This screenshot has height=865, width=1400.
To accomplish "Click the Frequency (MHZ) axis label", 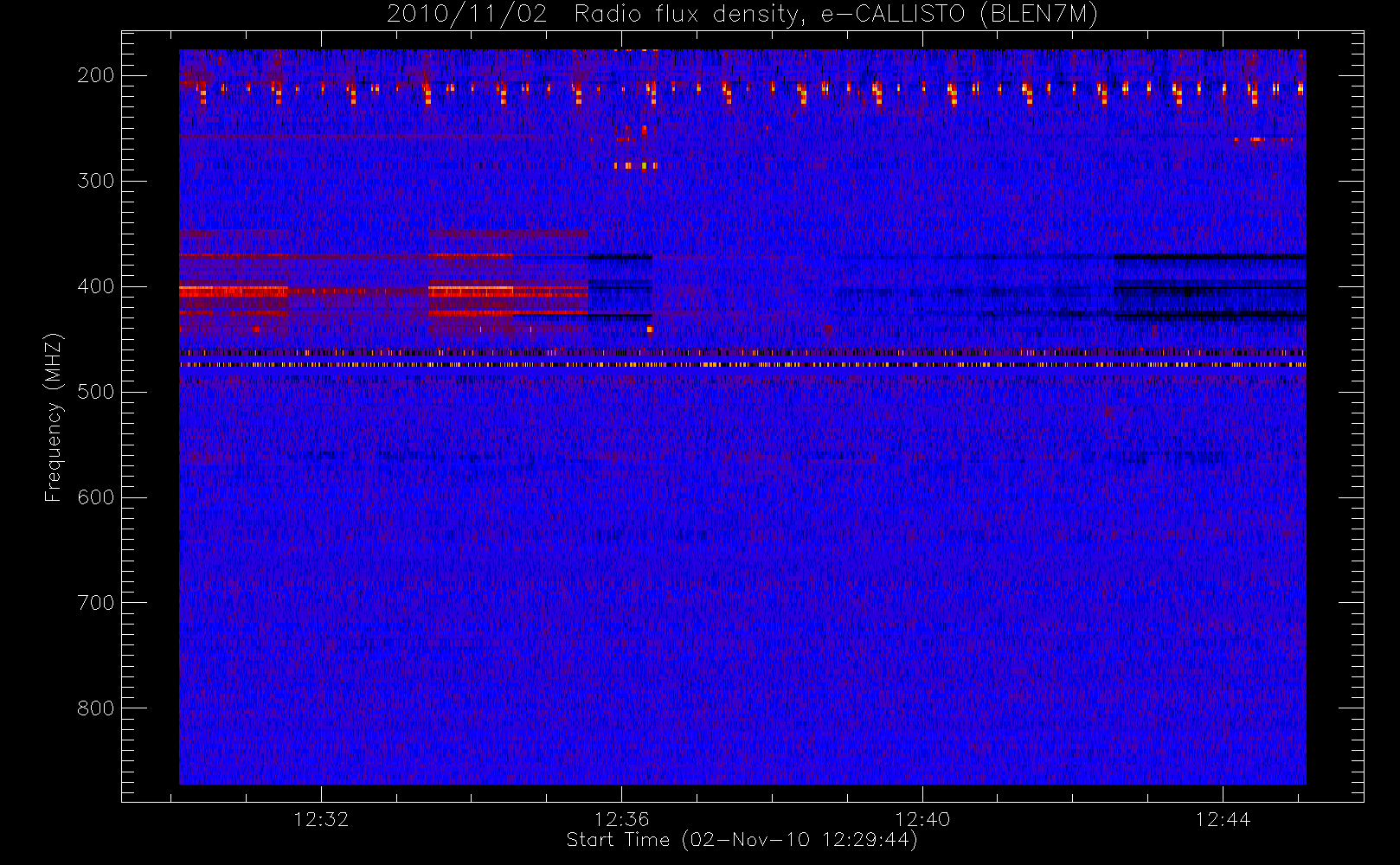I will [54, 417].
